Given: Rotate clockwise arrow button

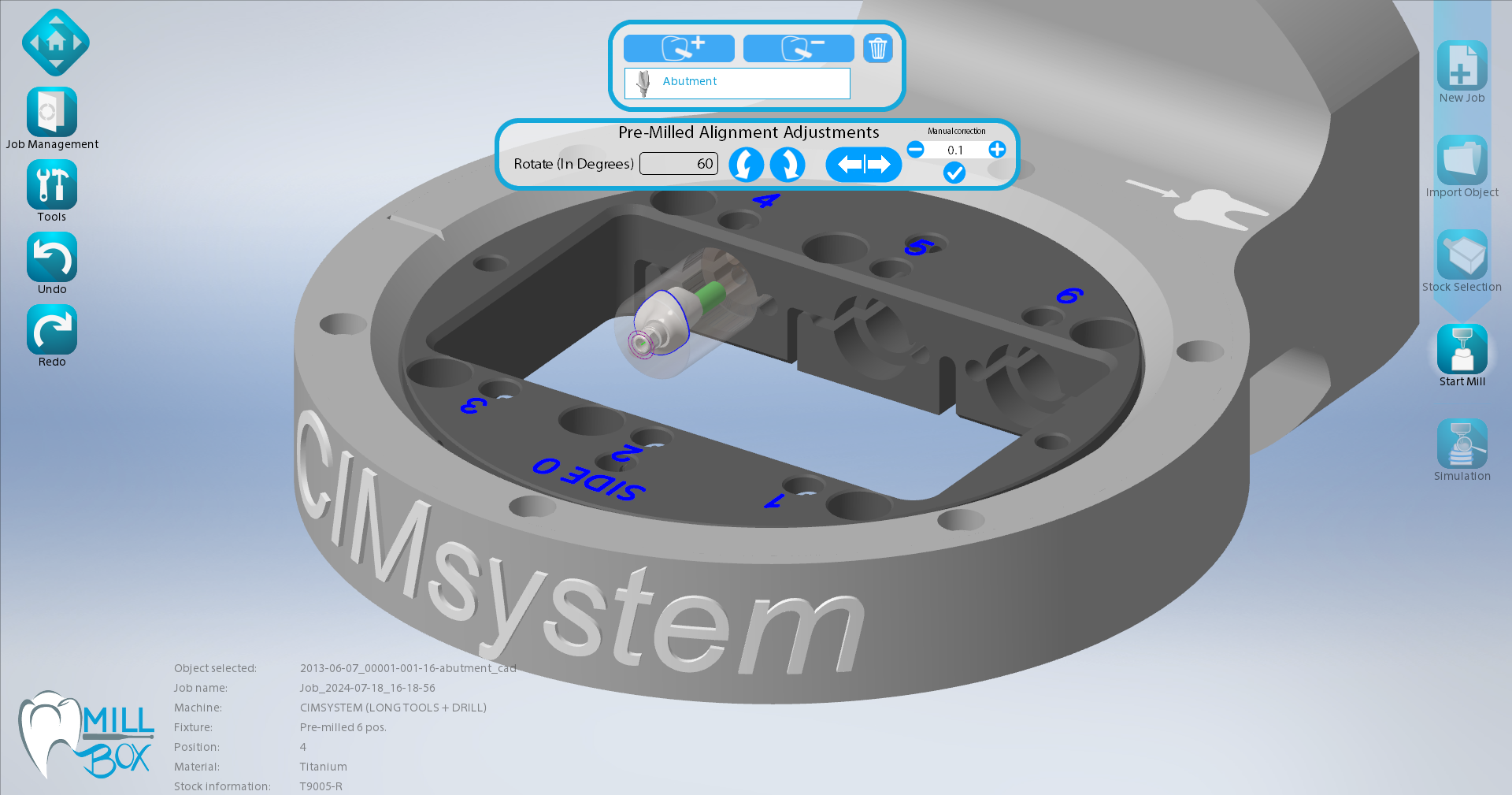Looking at the screenshot, I should click(x=787, y=165).
